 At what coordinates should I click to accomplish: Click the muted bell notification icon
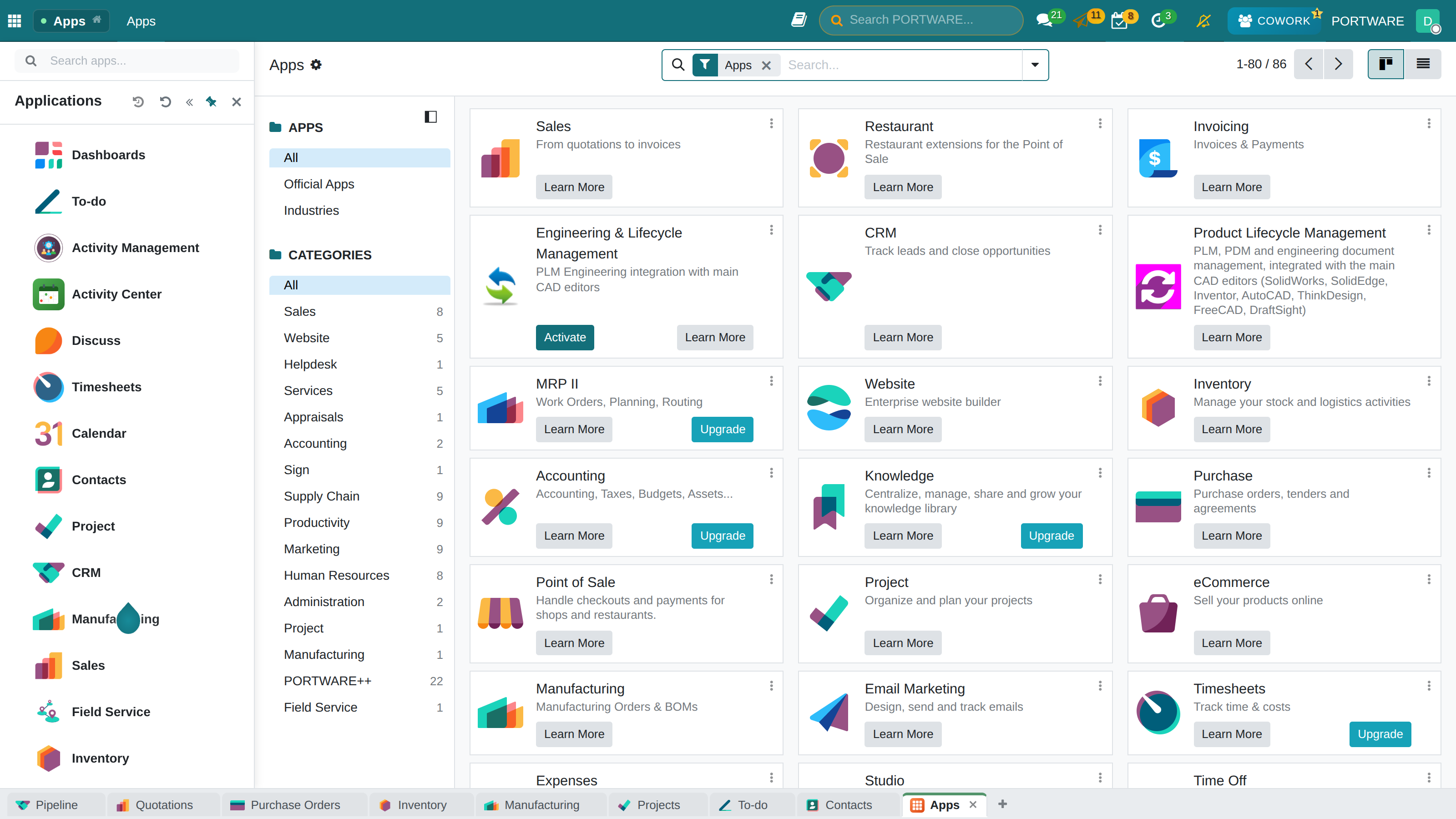(x=1203, y=21)
